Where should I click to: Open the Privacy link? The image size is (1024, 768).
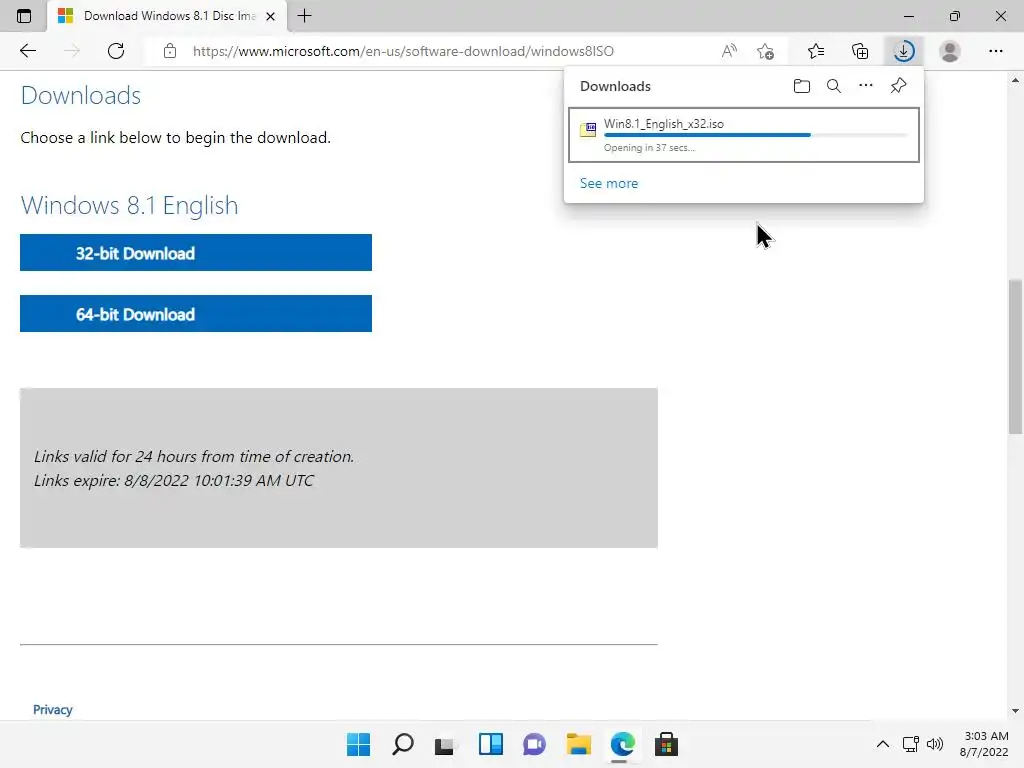point(53,710)
